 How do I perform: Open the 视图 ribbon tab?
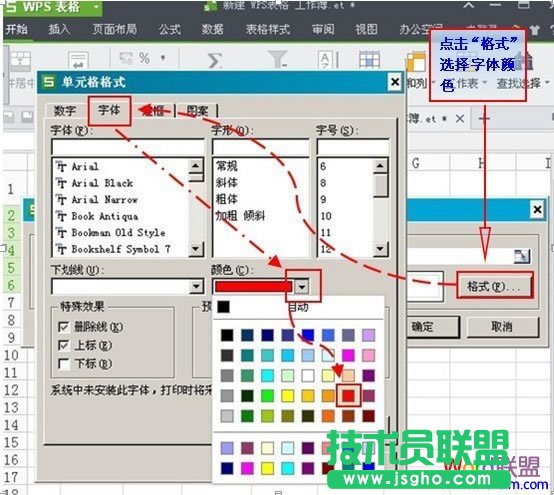(x=366, y=29)
